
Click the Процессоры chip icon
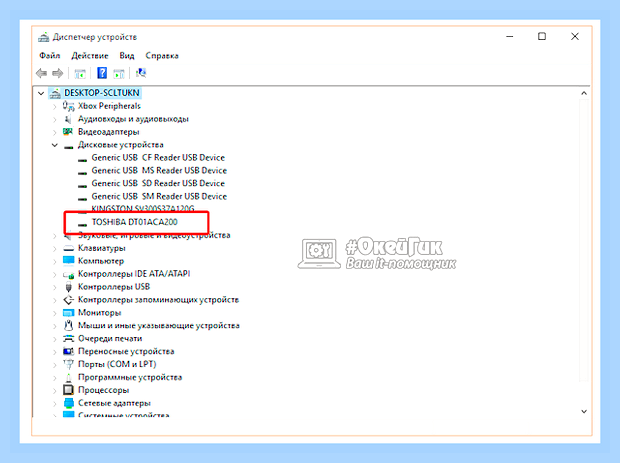click(x=68, y=390)
